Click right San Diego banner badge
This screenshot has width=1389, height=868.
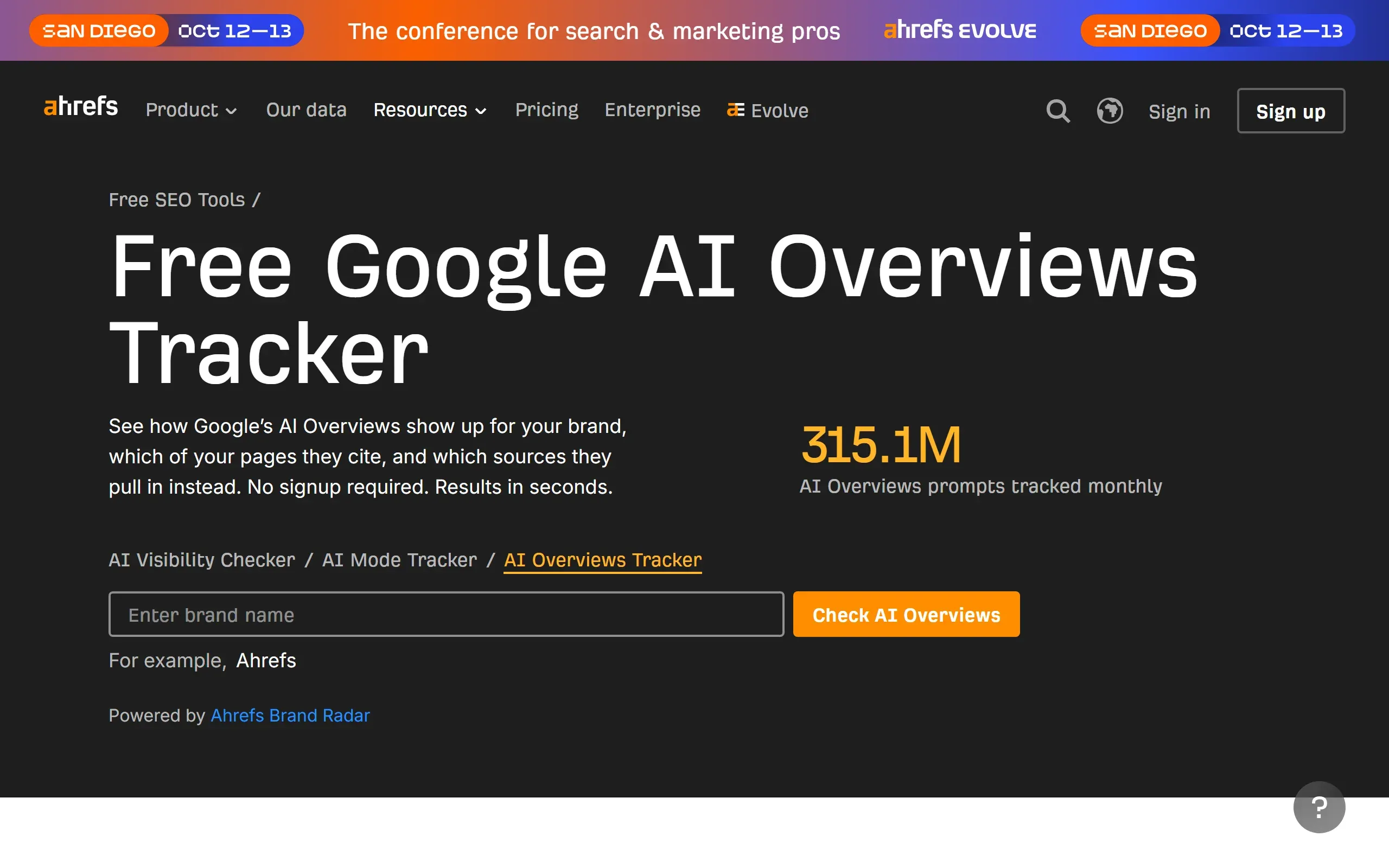(1150, 30)
